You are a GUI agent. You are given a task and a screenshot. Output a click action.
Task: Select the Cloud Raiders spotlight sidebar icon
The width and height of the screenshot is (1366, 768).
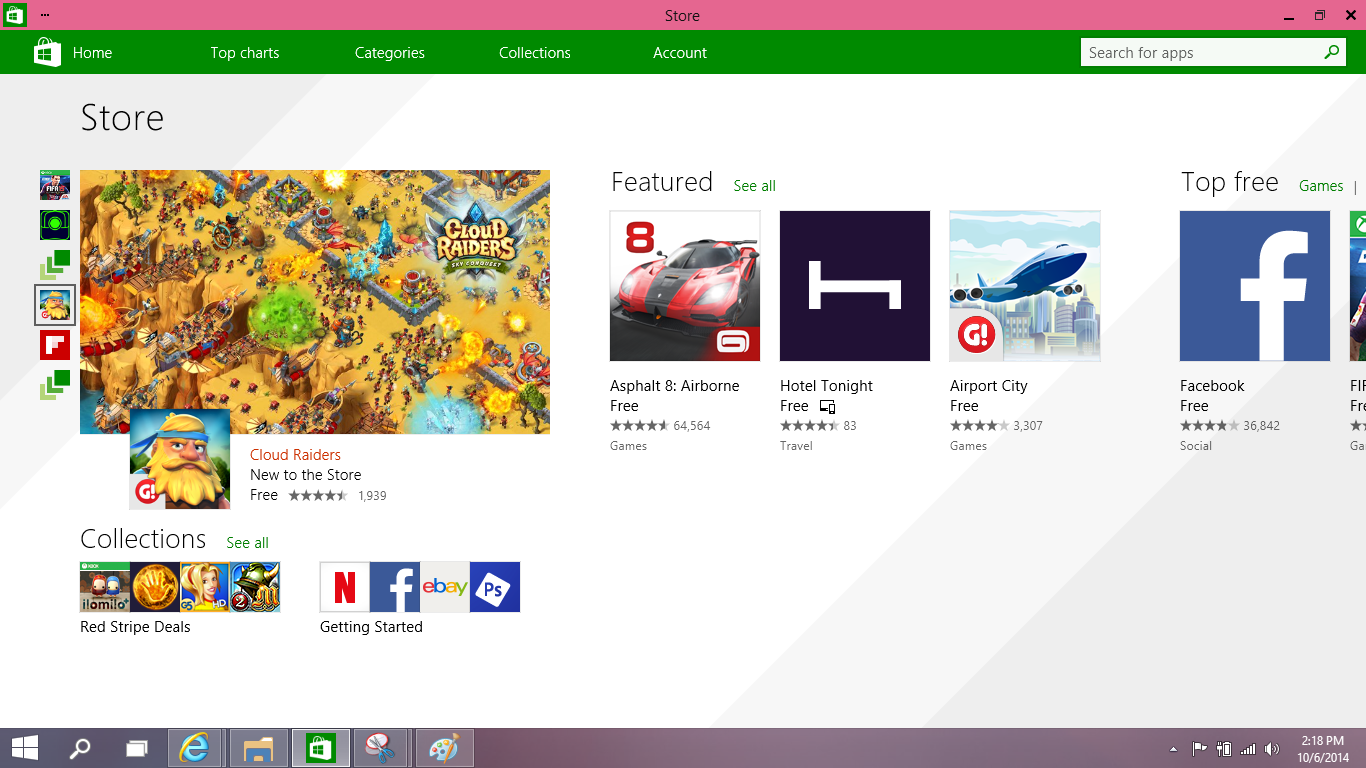55,305
